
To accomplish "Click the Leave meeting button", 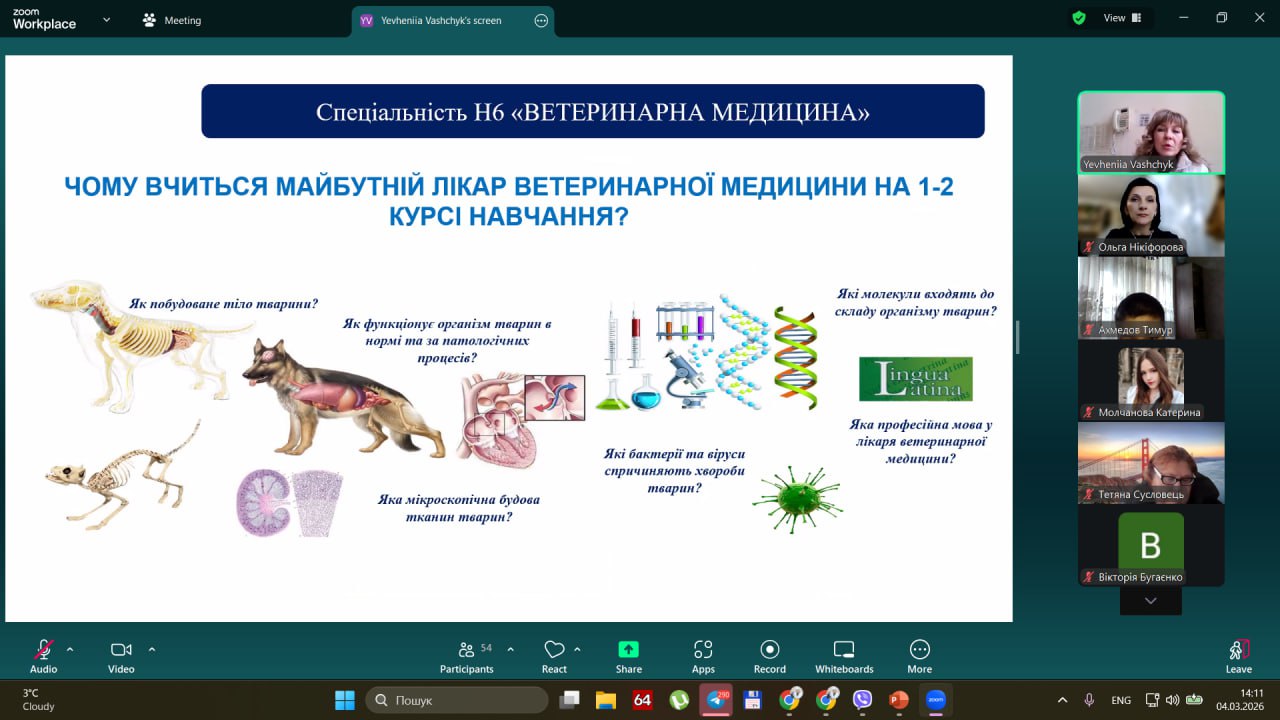I will point(1238,655).
